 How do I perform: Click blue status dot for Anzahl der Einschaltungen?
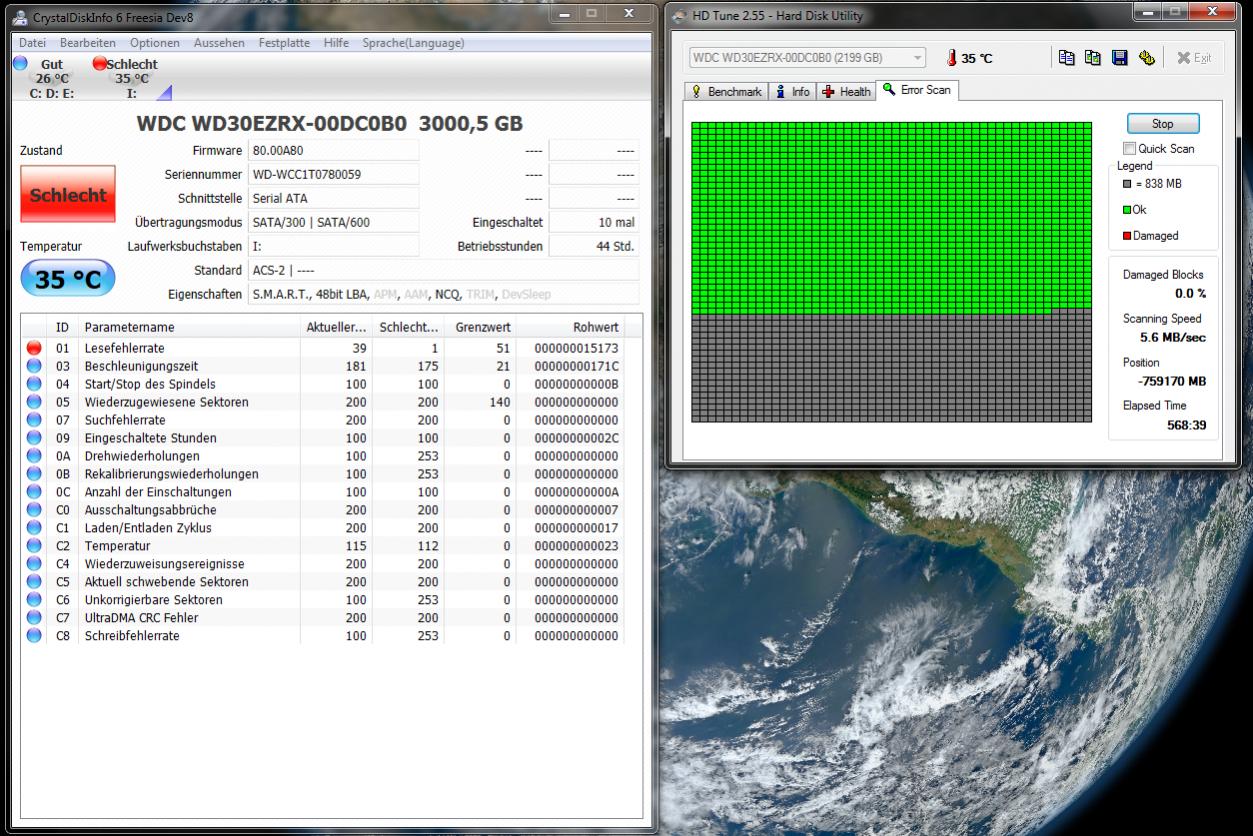coord(35,492)
